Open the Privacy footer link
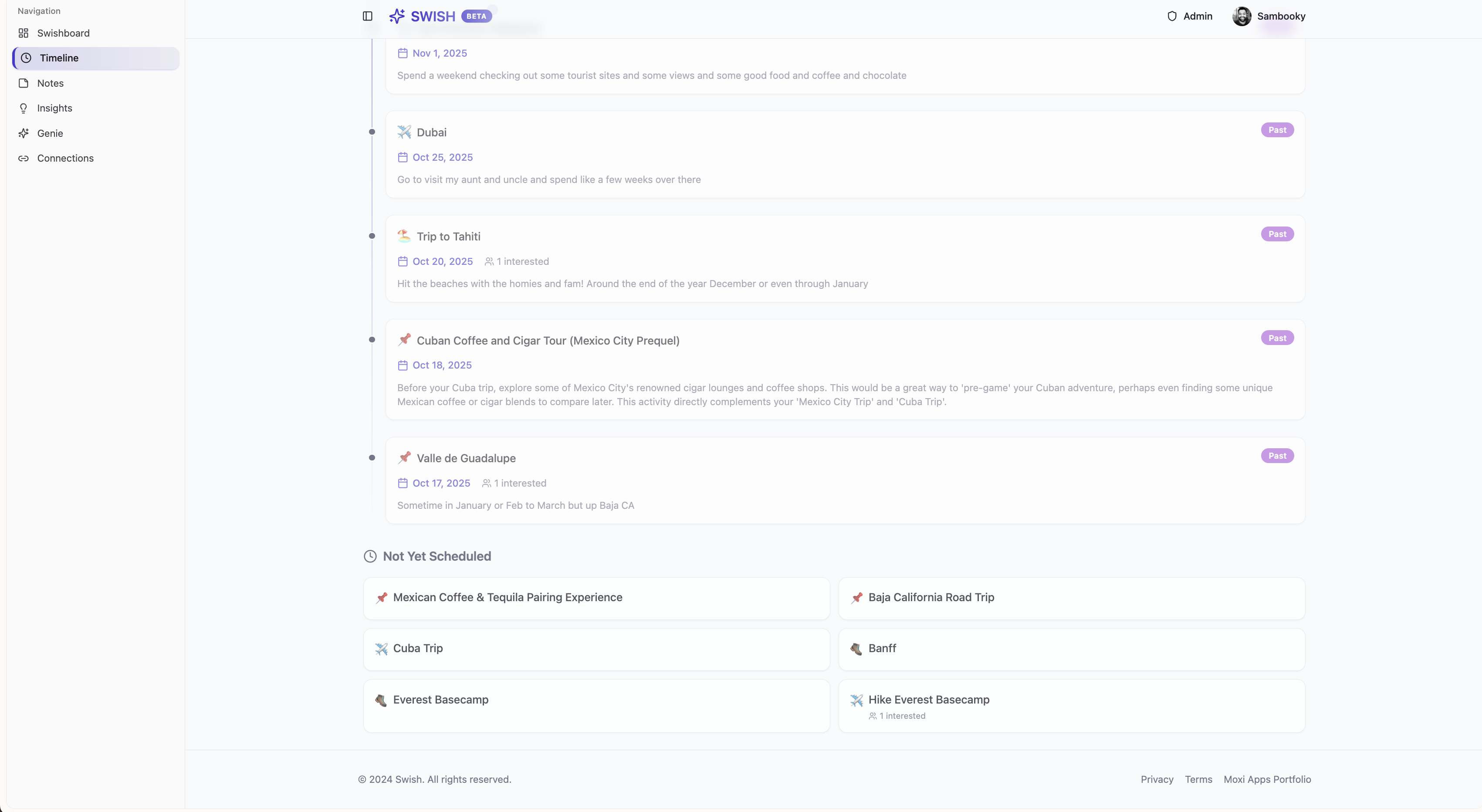Image resolution: width=1482 pixels, height=812 pixels. click(x=1157, y=779)
